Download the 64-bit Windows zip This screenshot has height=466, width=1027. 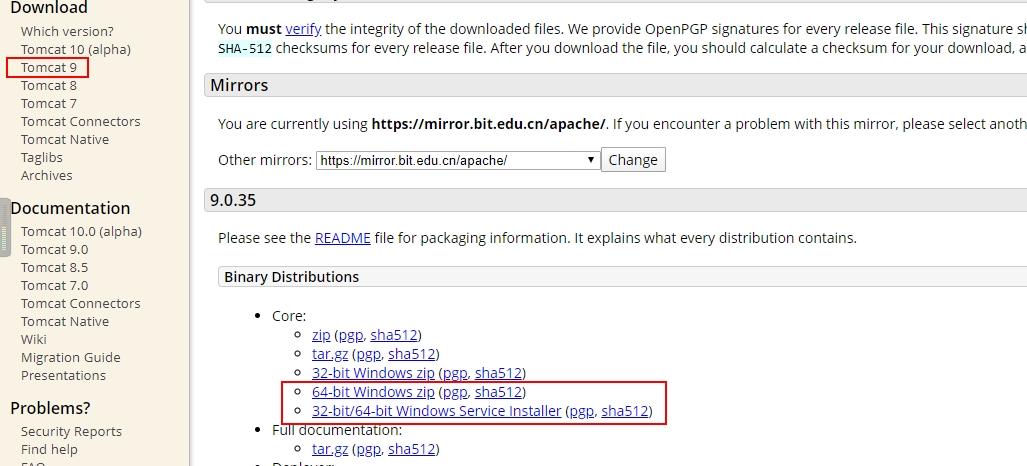tap(373, 392)
